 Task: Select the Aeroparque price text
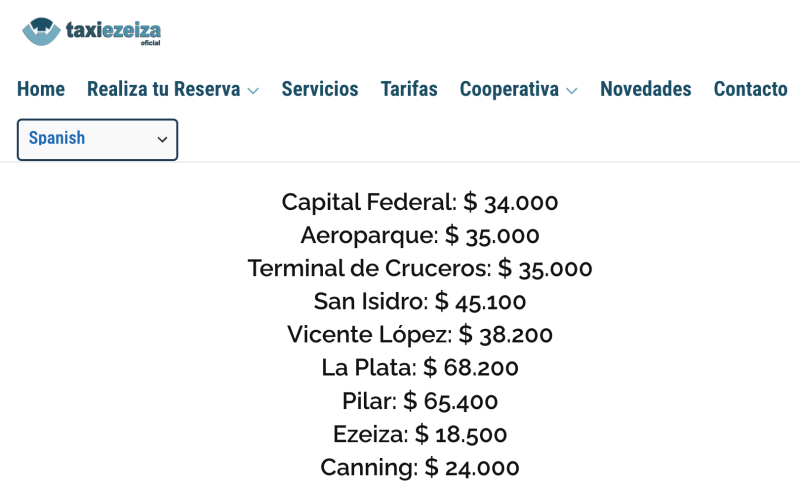[420, 236]
